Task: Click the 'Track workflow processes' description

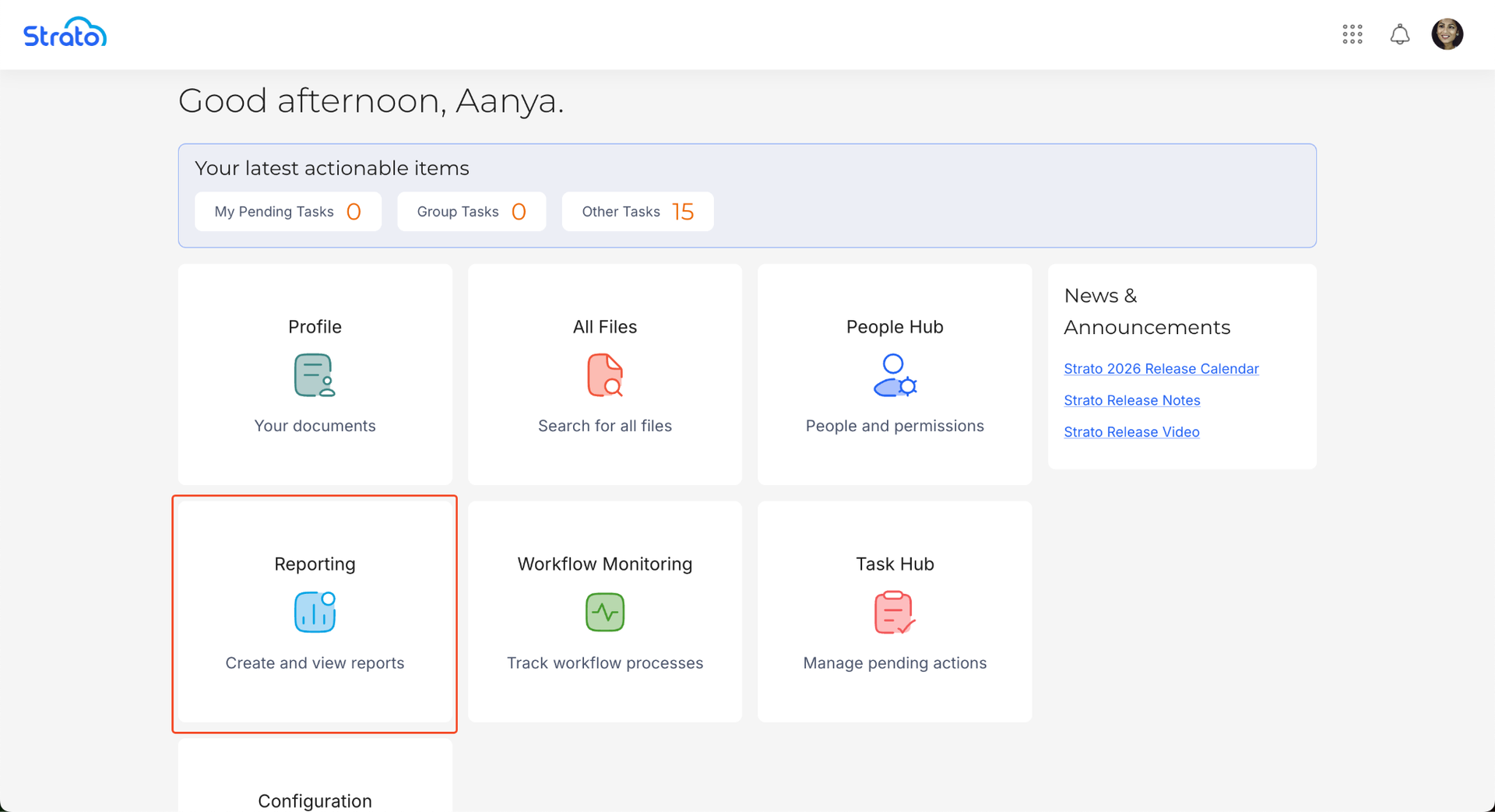Action: (605, 663)
